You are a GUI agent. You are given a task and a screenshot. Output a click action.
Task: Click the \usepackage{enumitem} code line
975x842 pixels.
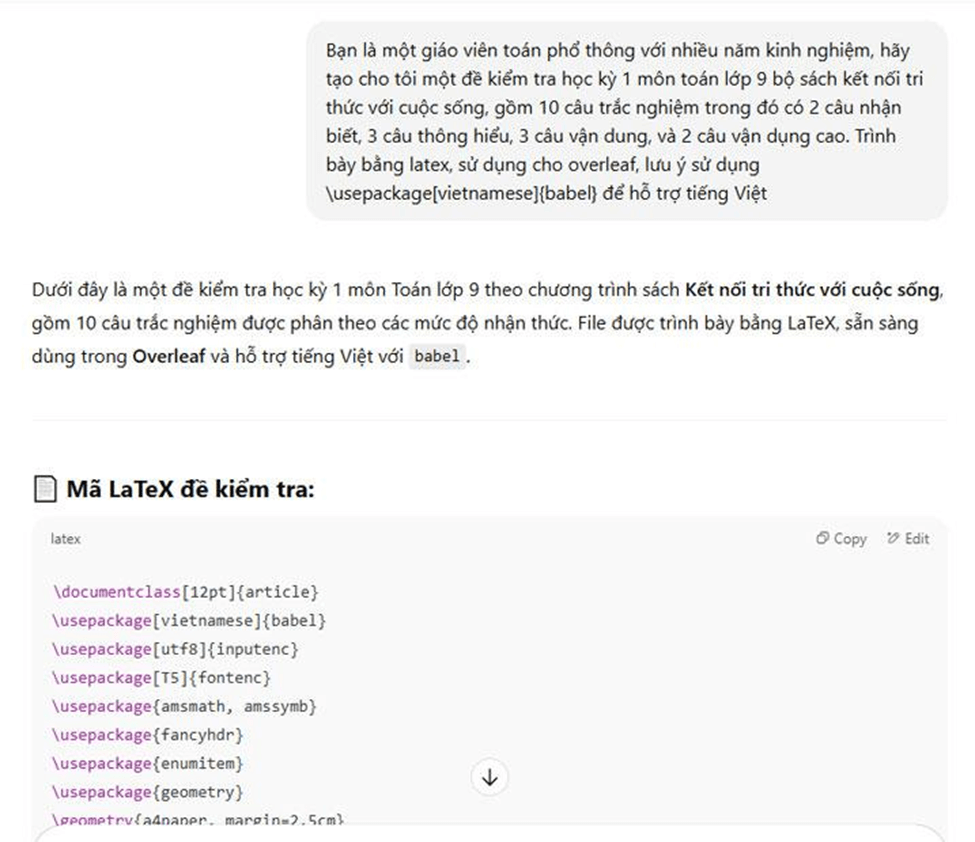[148, 764]
